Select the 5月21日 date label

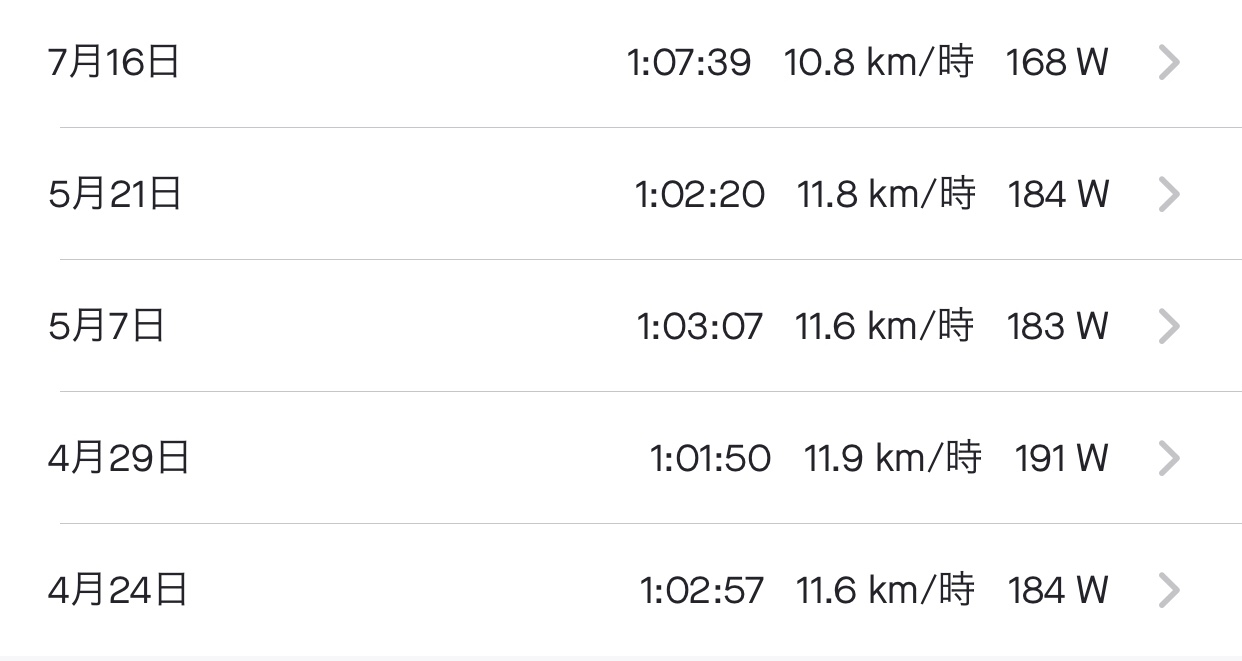point(115,194)
